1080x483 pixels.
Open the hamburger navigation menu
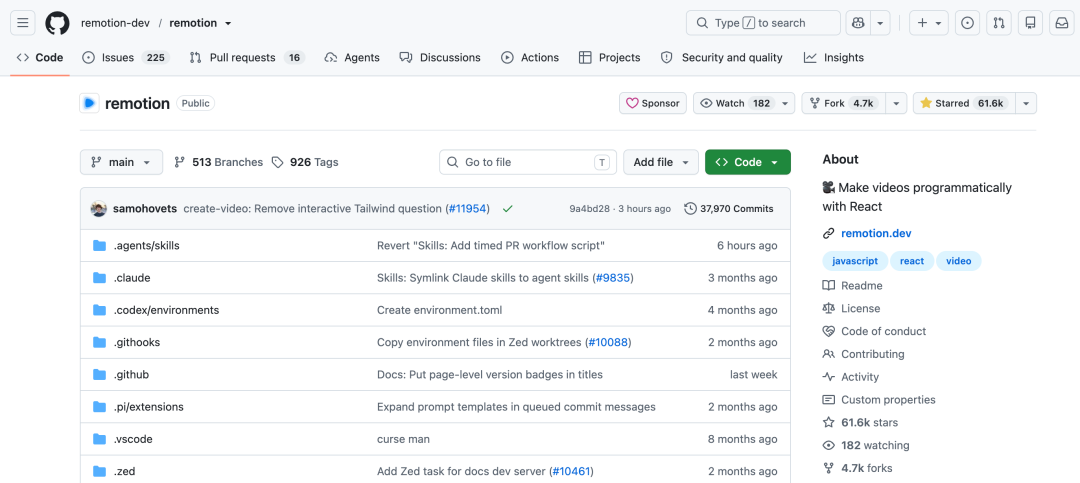click(22, 23)
